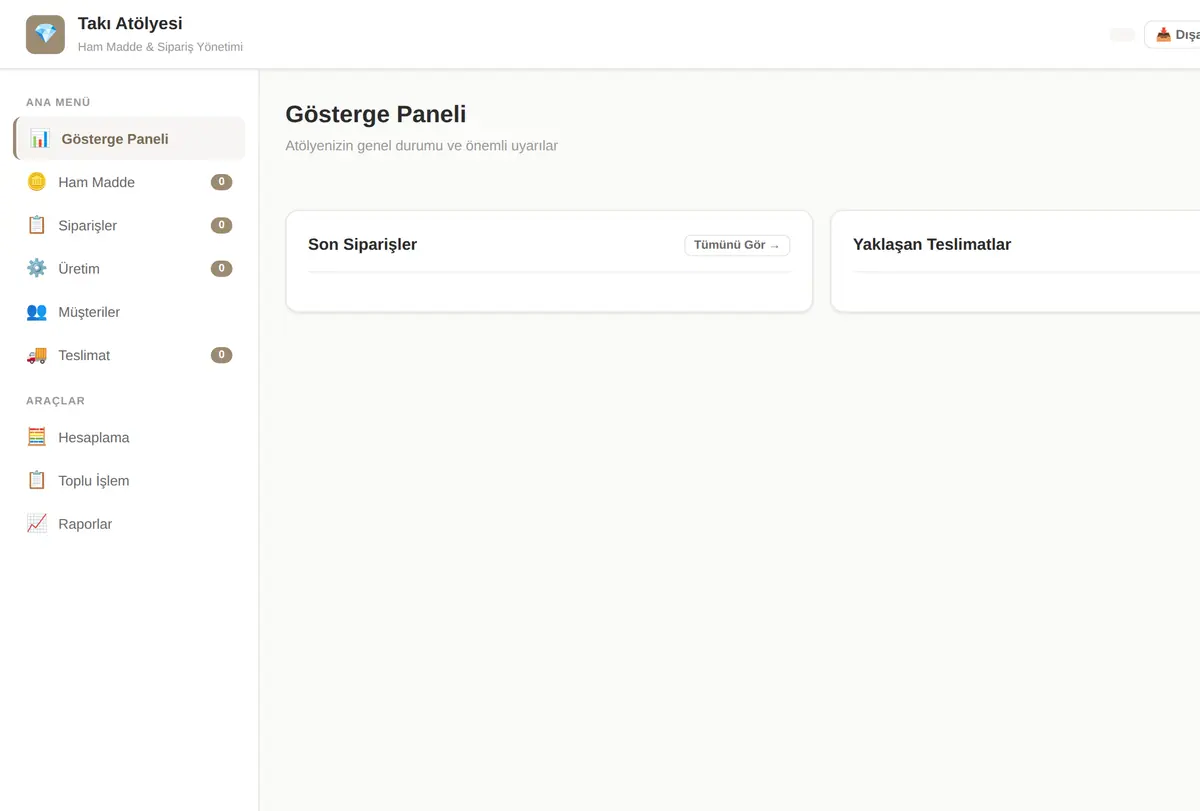
Task: Click the export button in the header
Action: 1172,35
